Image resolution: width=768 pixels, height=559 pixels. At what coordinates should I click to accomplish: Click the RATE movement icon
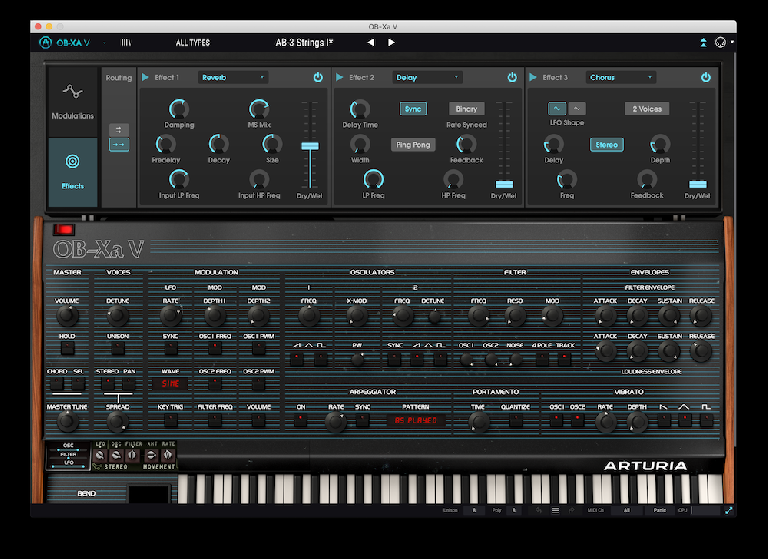pos(168,455)
